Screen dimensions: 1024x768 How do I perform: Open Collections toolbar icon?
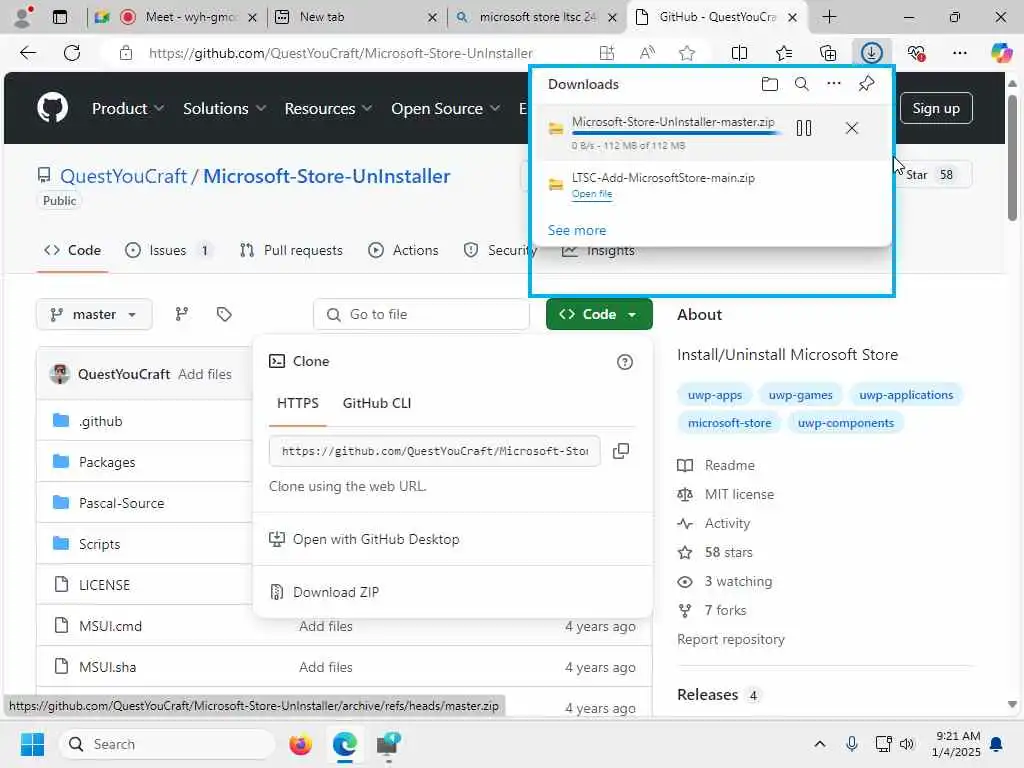click(x=827, y=53)
